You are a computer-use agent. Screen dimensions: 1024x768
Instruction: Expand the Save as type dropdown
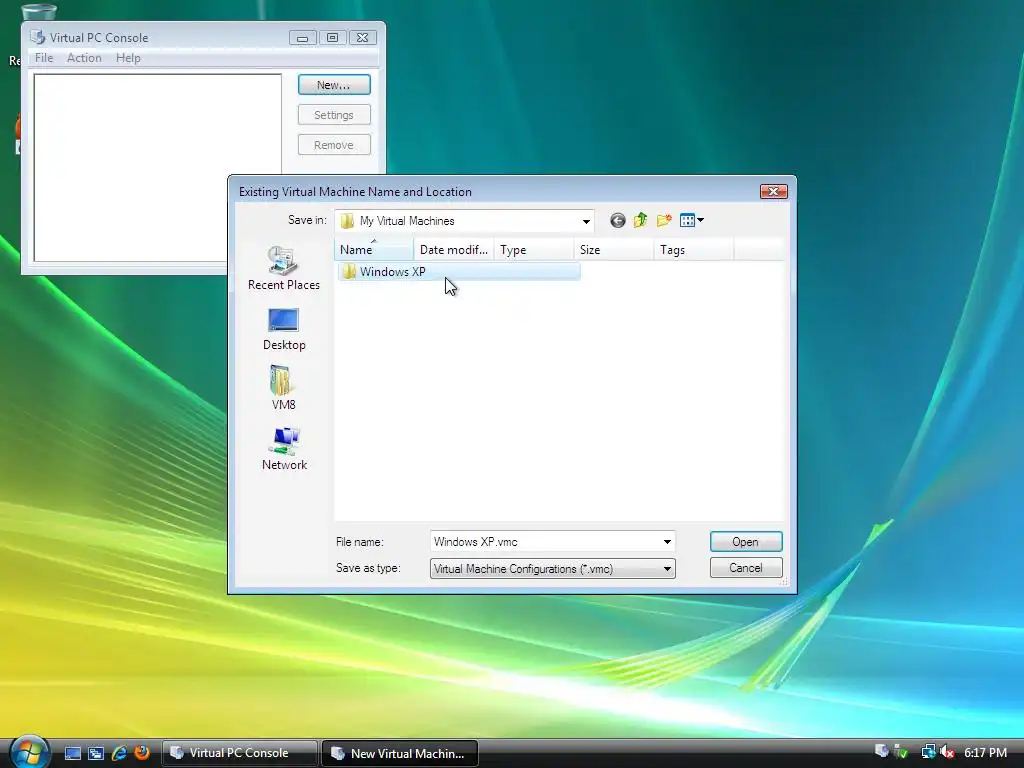click(667, 569)
